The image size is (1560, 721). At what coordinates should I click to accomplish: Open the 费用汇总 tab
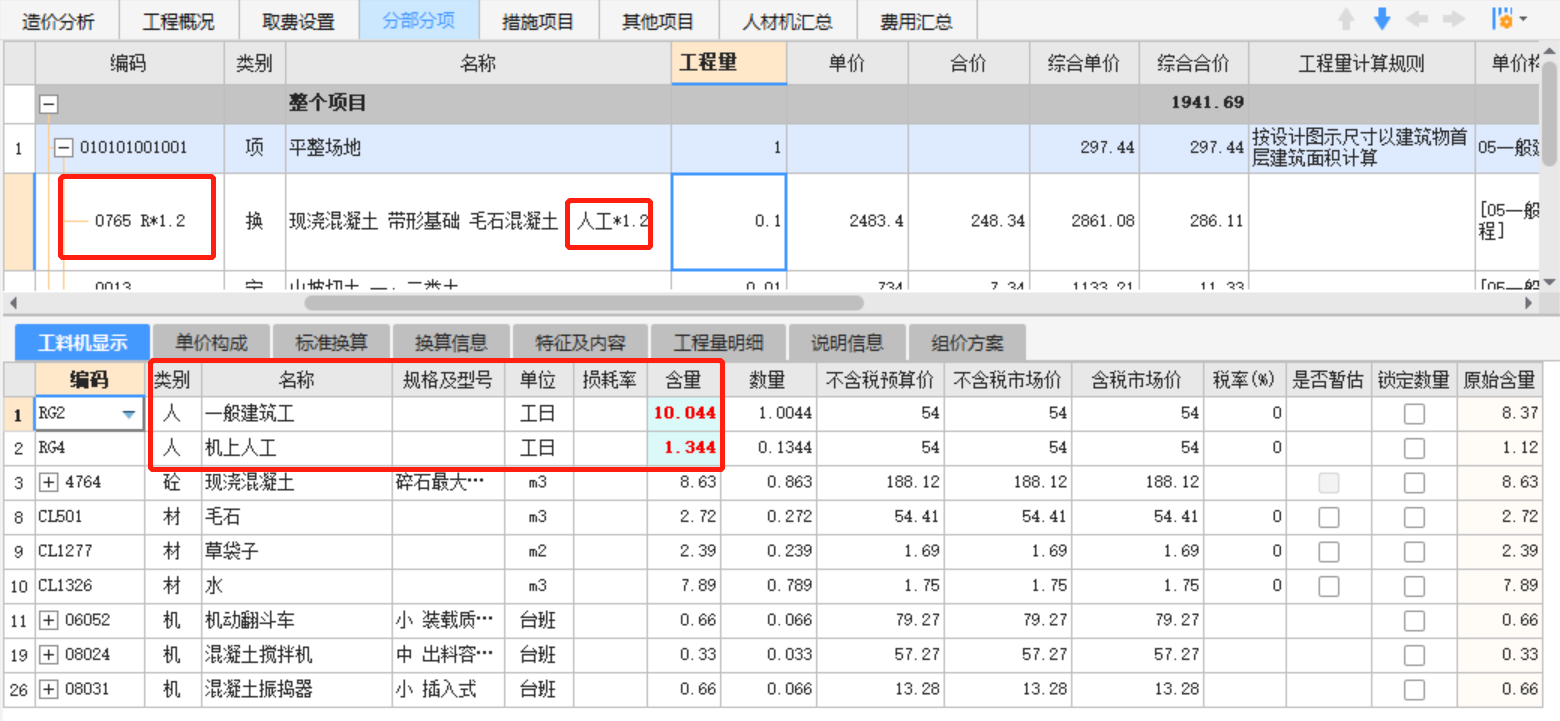[916, 19]
